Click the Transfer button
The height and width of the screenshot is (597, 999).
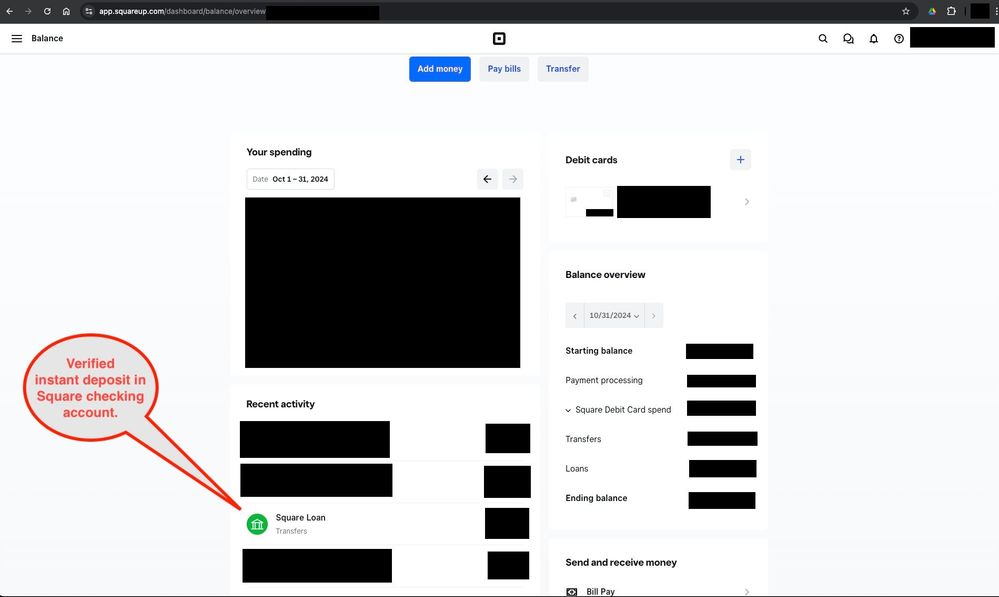coord(563,69)
